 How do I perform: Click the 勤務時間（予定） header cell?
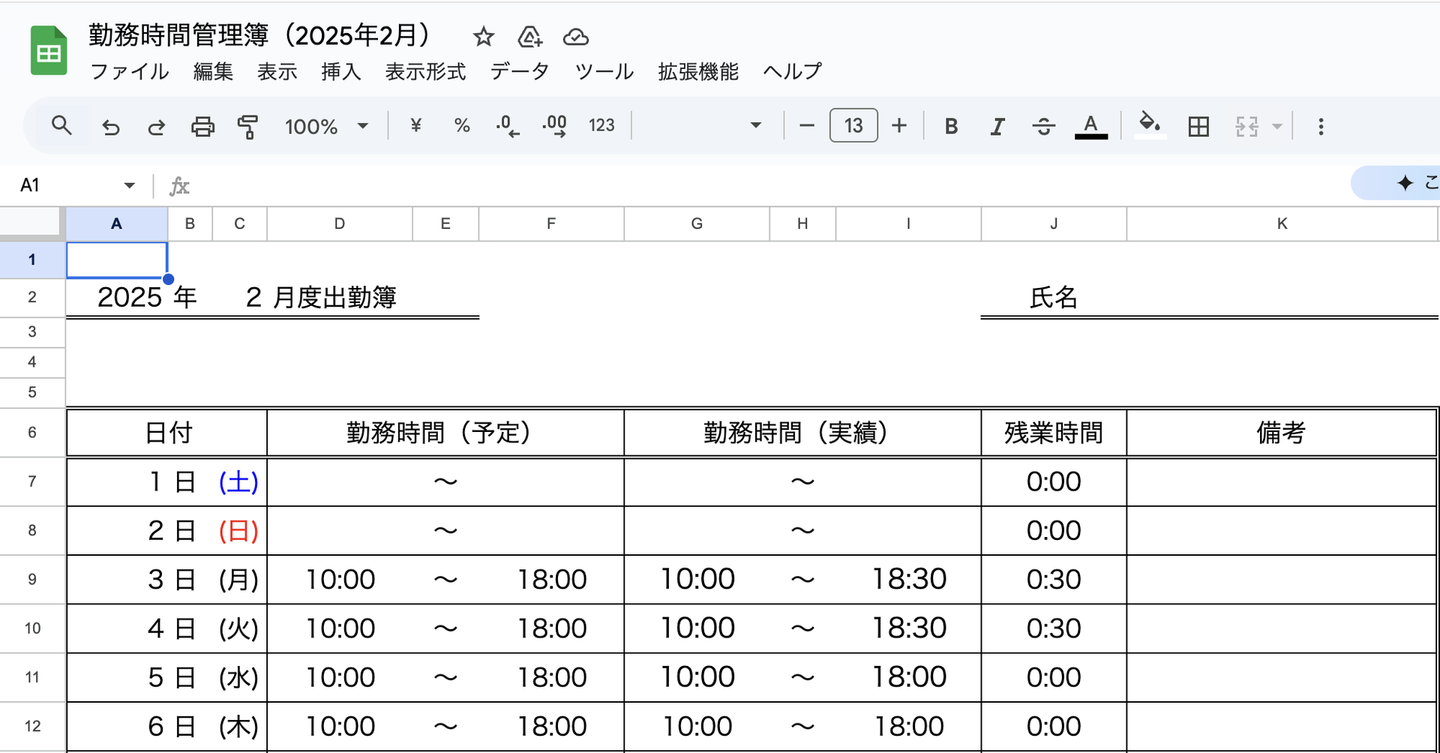446,432
